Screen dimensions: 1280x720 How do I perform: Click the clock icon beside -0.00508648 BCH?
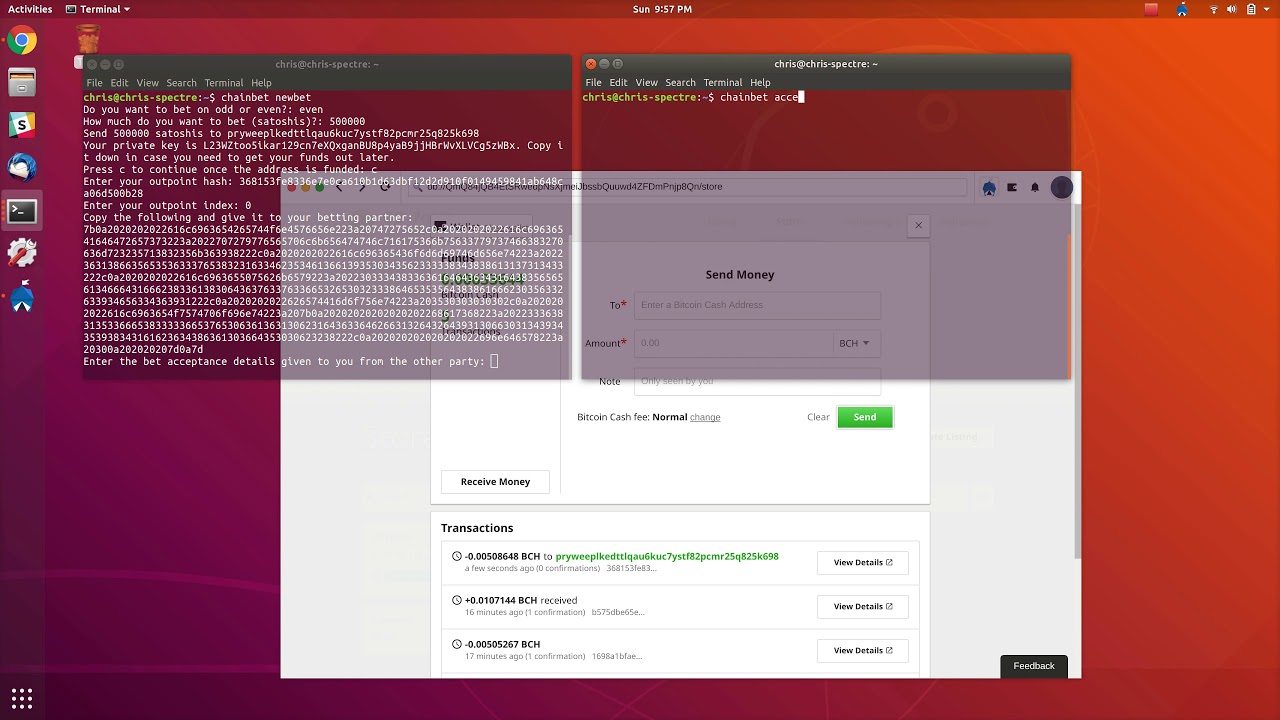point(457,556)
